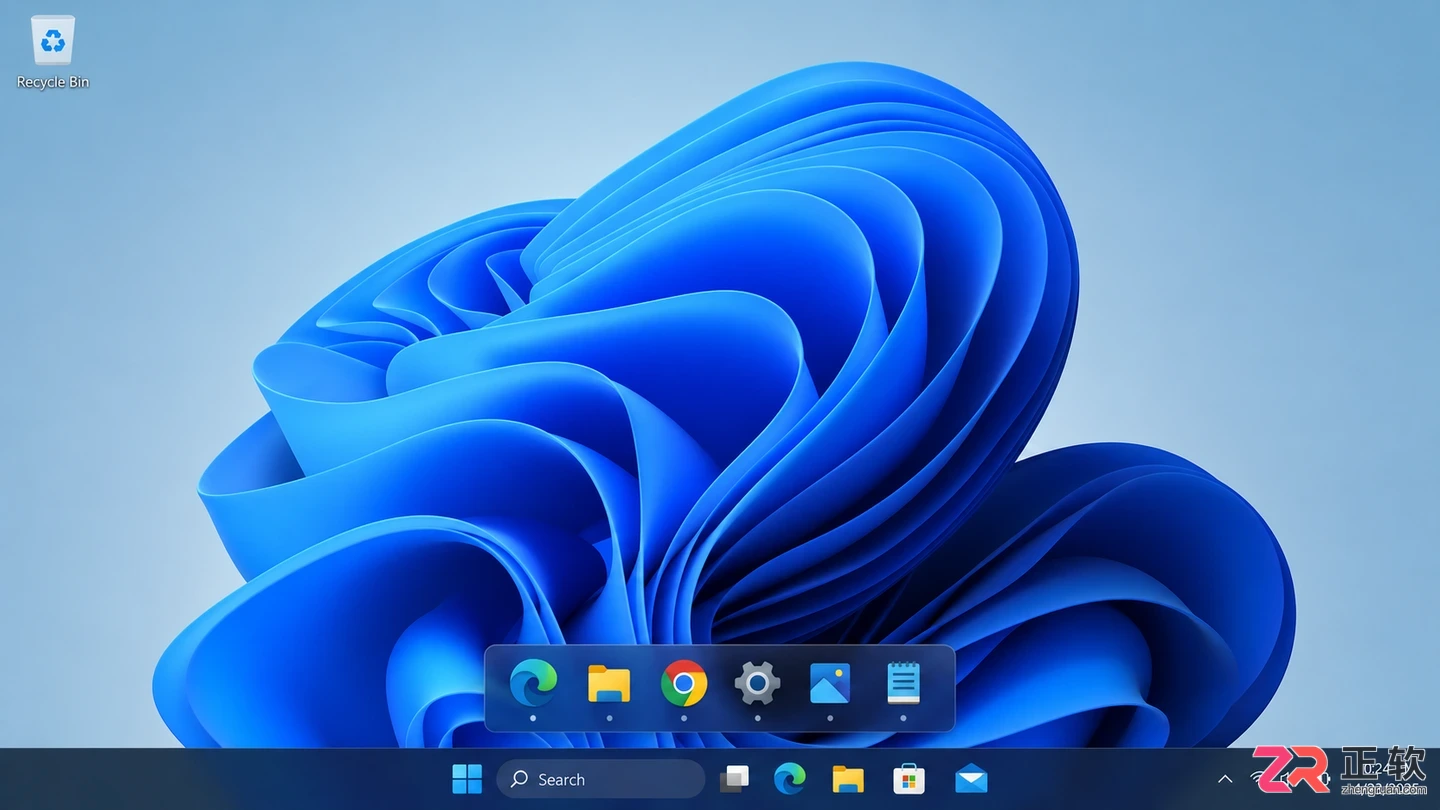Viewport: 1440px width, 810px height.
Task: Open File Explorer in the floating dock
Action: click(x=609, y=684)
